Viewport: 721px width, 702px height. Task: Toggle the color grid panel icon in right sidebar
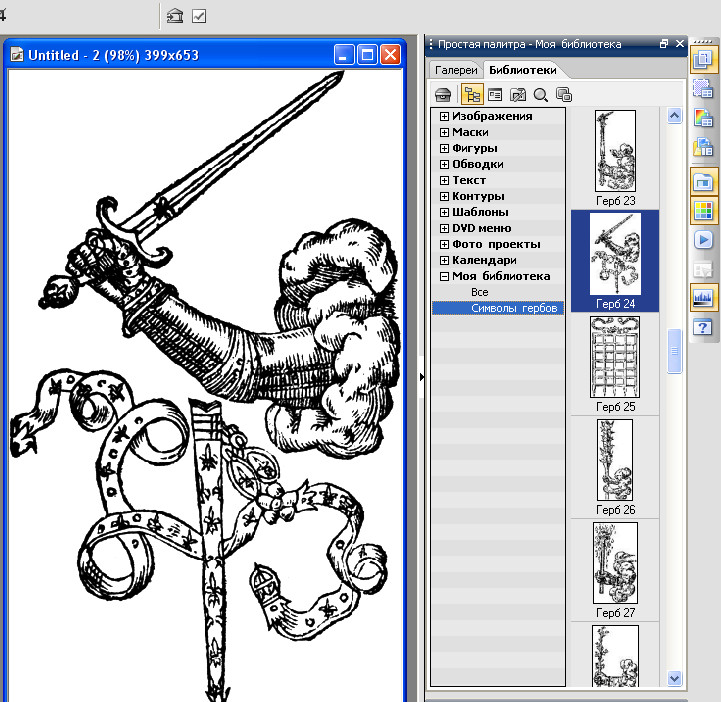click(703, 211)
